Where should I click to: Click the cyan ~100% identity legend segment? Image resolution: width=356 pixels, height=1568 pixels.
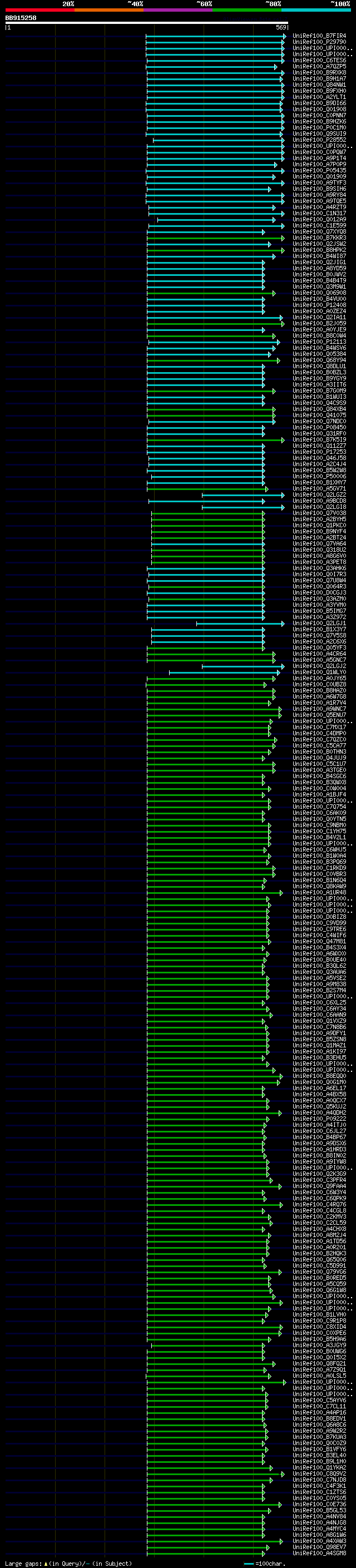tap(316, 10)
